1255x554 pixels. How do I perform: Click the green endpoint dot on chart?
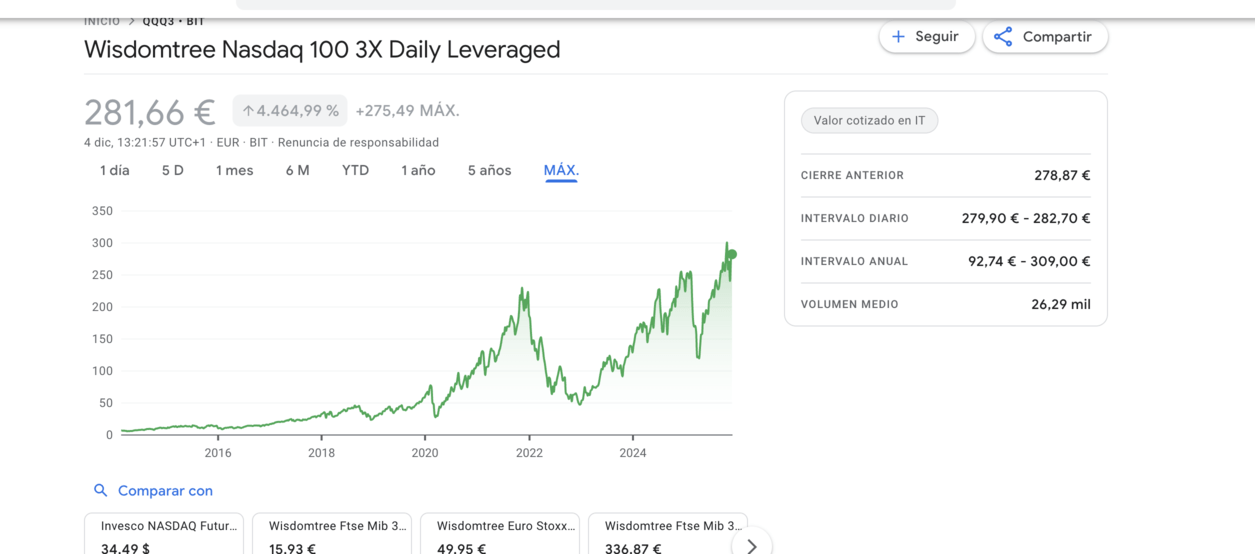[731, 255]
